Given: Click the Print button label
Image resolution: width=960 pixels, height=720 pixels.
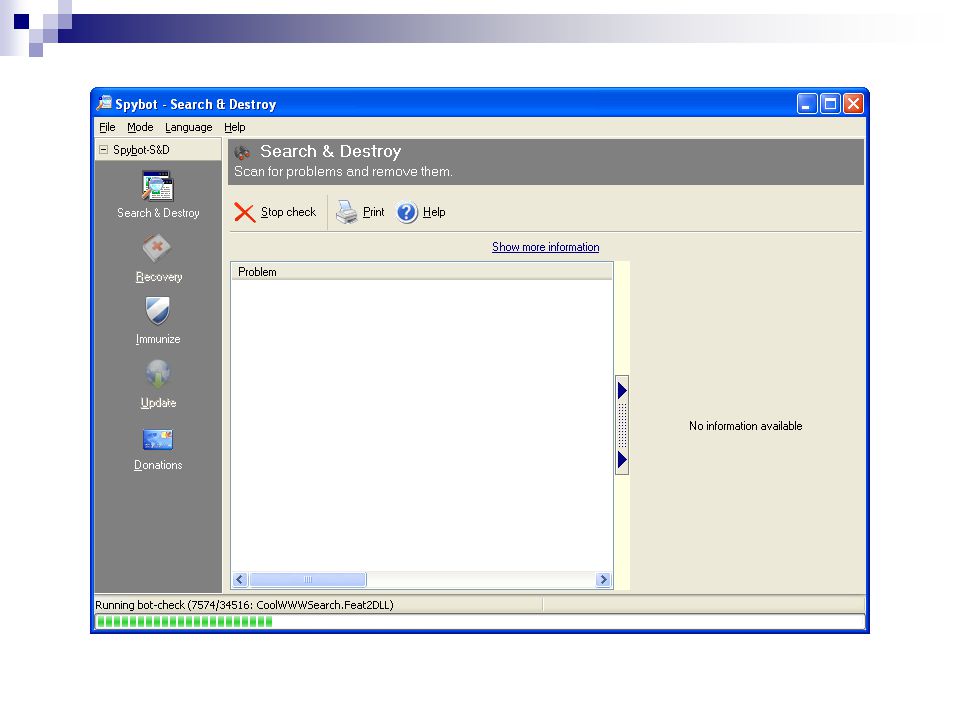Looking at the screenshot, I should pos(373,212).
